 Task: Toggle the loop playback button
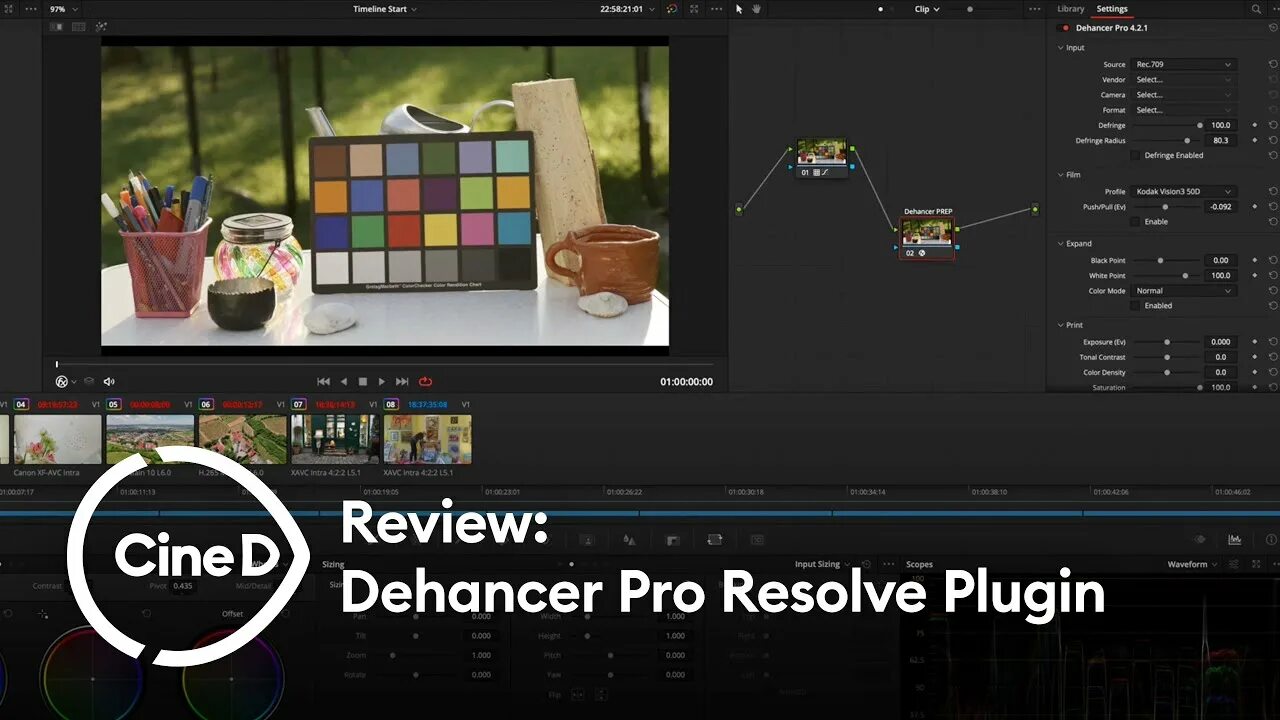click(426, 381)
